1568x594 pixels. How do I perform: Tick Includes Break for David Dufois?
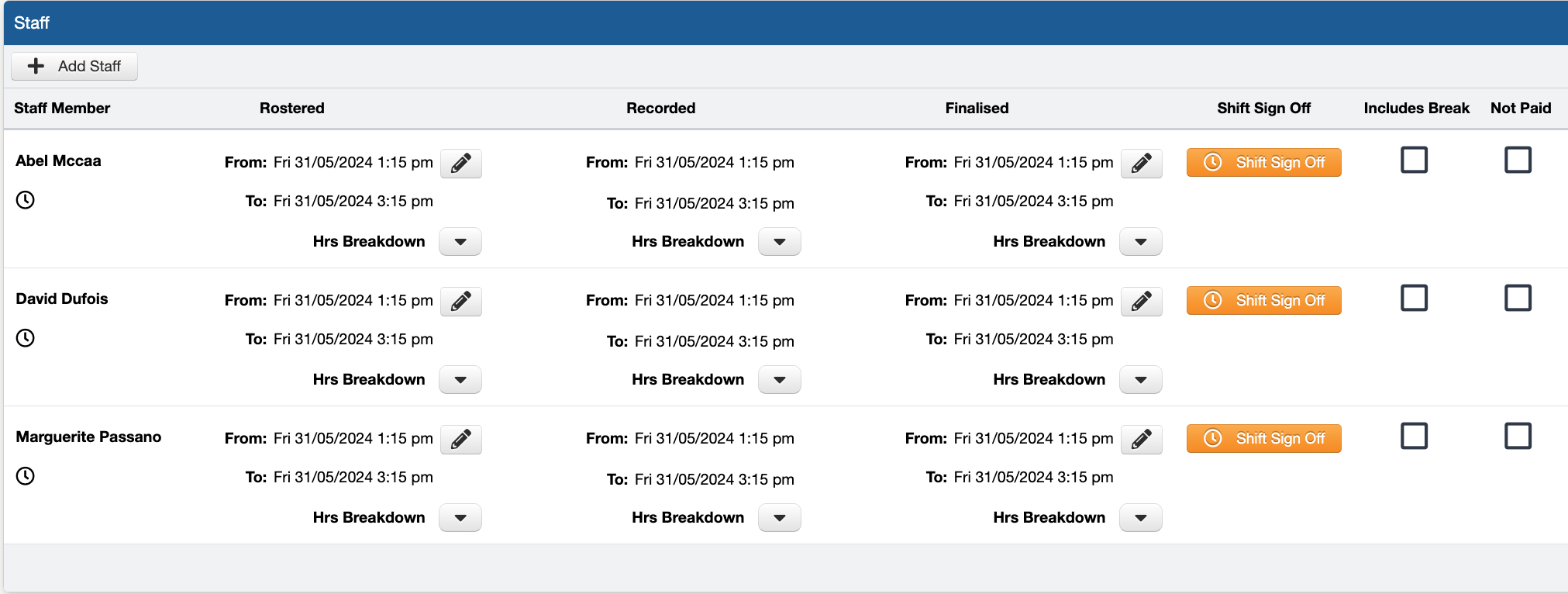coord(1415,298)
